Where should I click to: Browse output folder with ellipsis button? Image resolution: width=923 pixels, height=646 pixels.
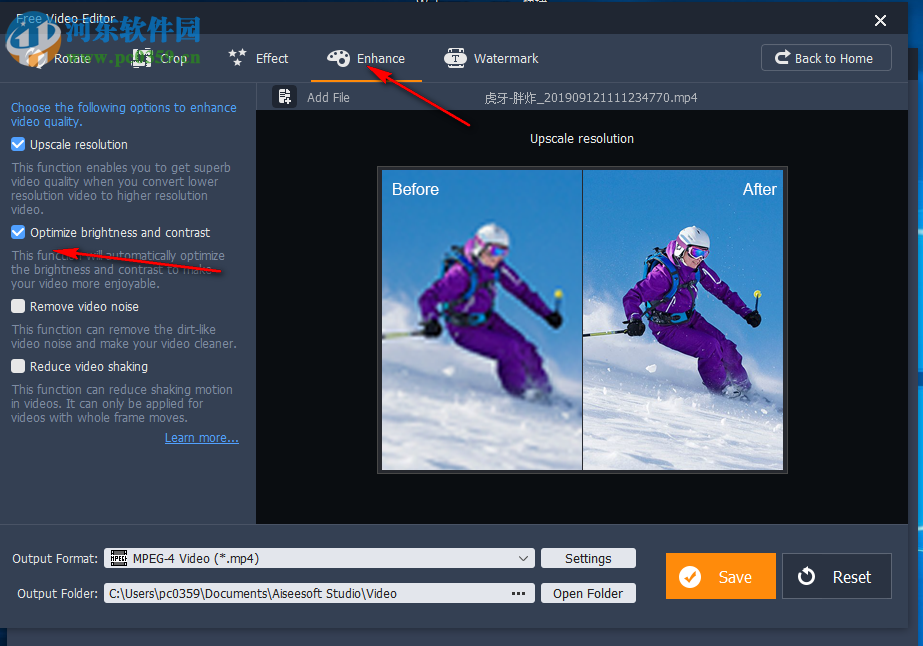[518, 593]
